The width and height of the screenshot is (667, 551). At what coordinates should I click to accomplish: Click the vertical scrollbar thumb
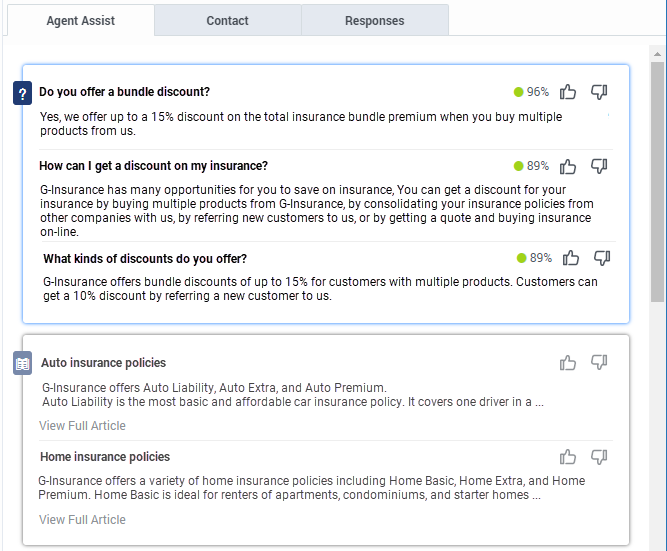click(657, 182)
